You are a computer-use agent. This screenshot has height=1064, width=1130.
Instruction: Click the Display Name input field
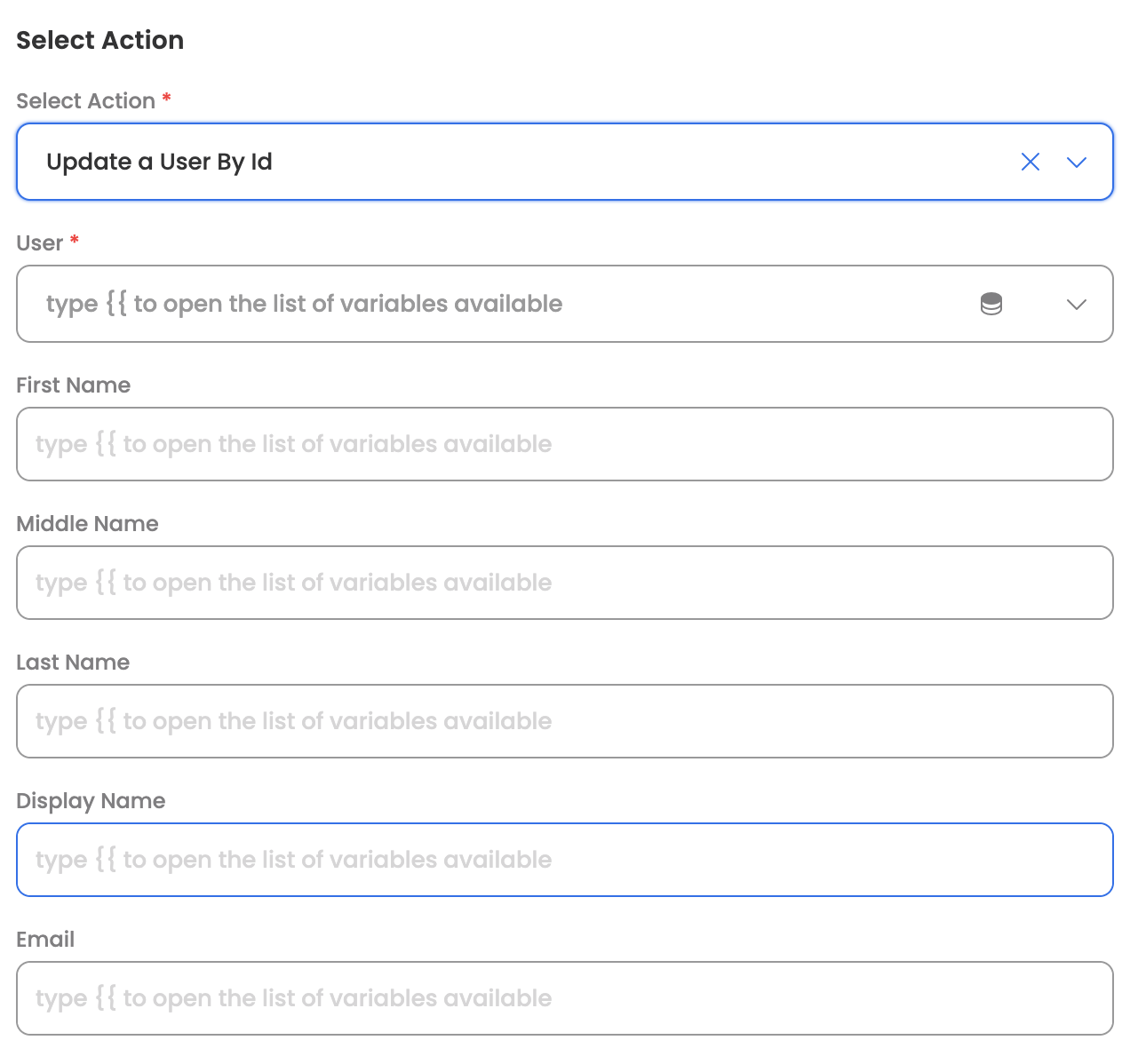(565, 860)
